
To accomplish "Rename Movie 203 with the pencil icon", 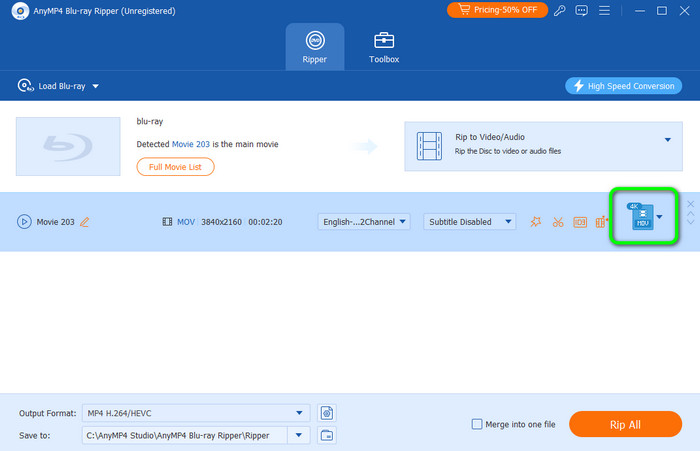I will pos(84,221).
